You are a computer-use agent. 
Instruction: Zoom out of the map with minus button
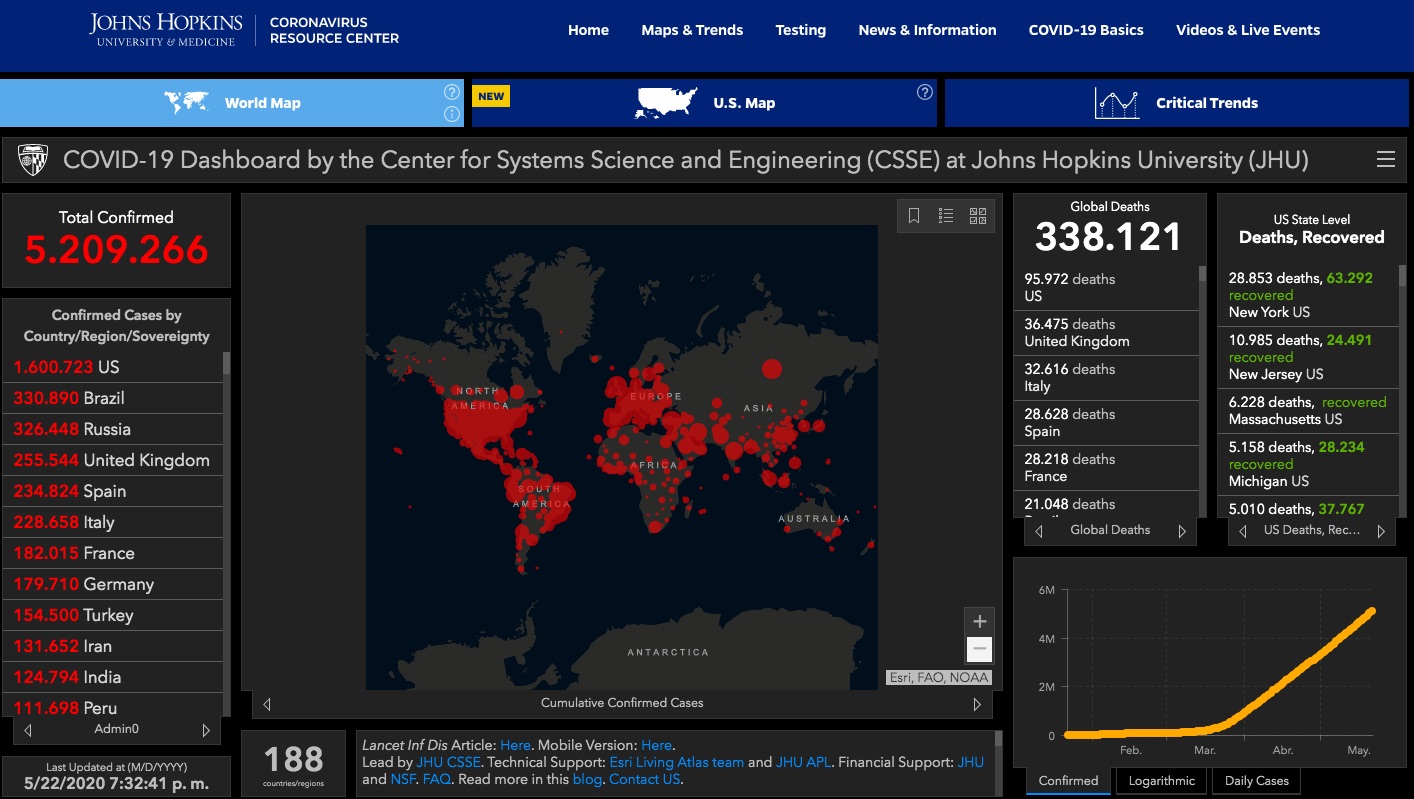coord(979,650)
